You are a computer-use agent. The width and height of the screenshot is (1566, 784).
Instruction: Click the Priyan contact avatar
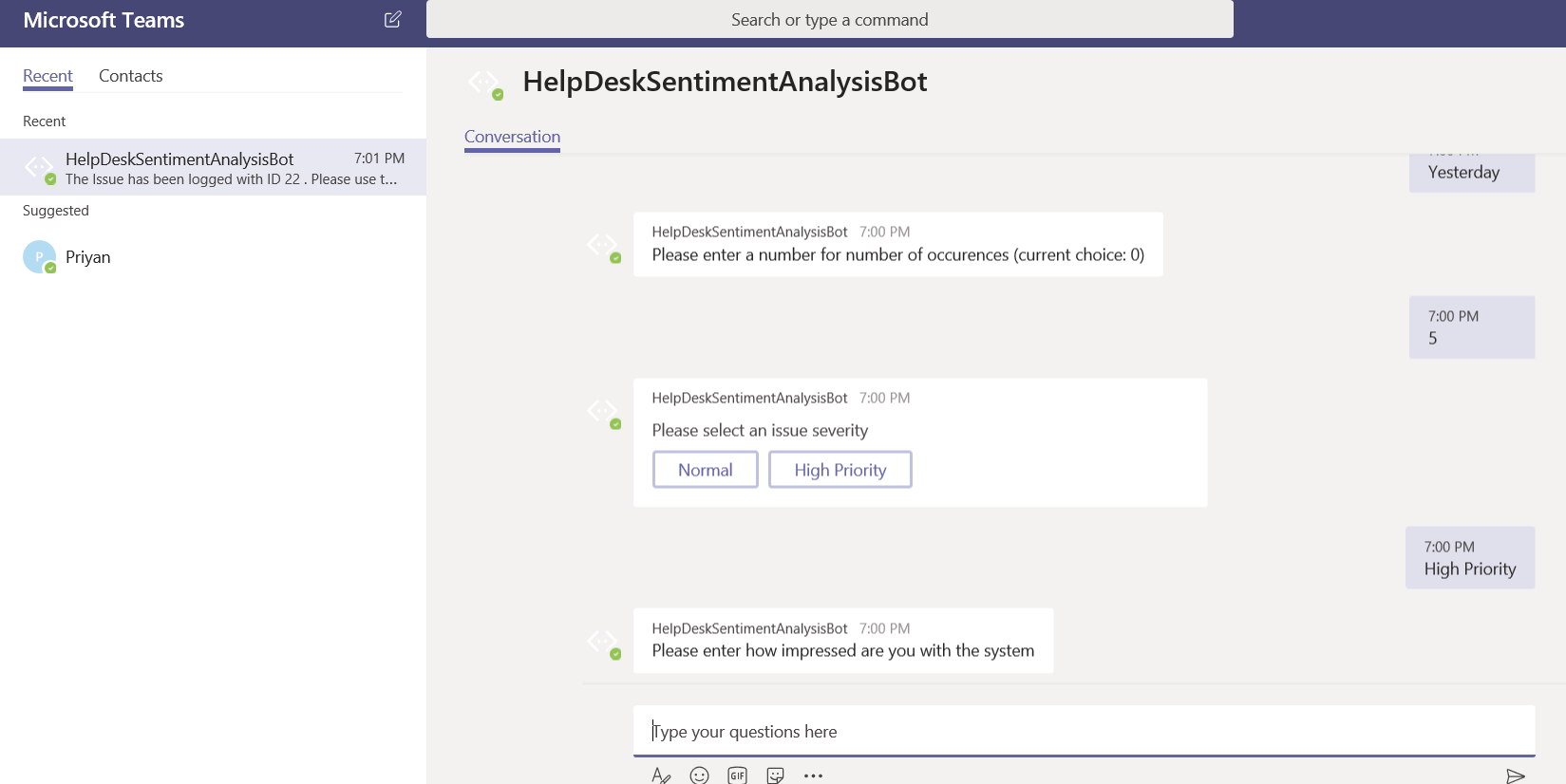point(39,257)
